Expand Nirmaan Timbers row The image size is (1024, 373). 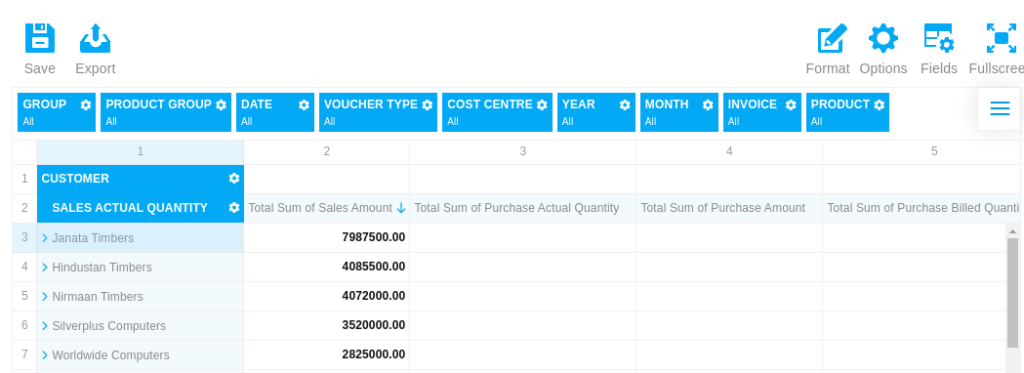pyautogui.click(x=45, y=297)
